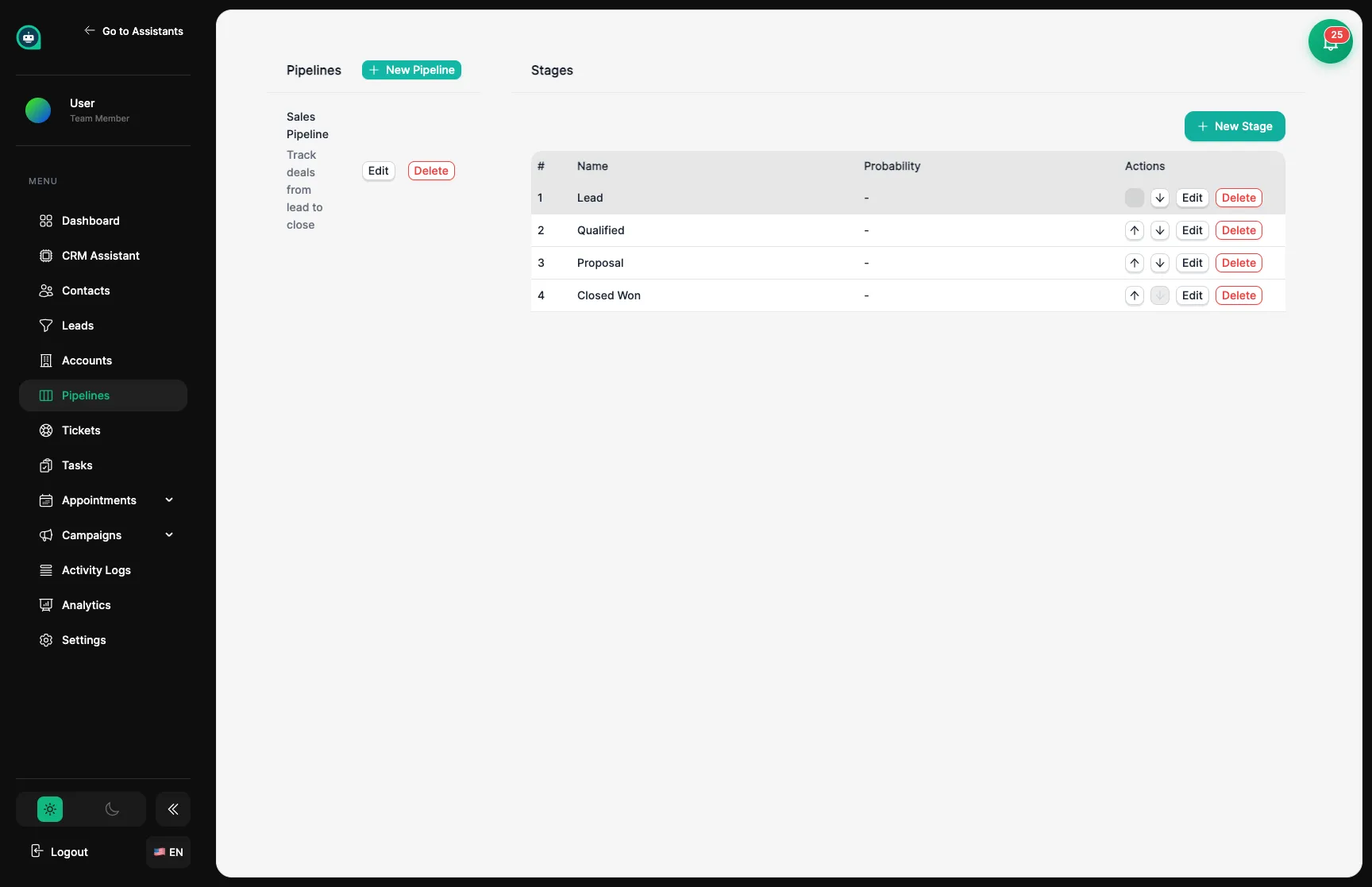Image resolution: width=1372 pixels, height=887 pixels.
Task: Click the Dashboard grid icon
Action: tap(46, 221)
